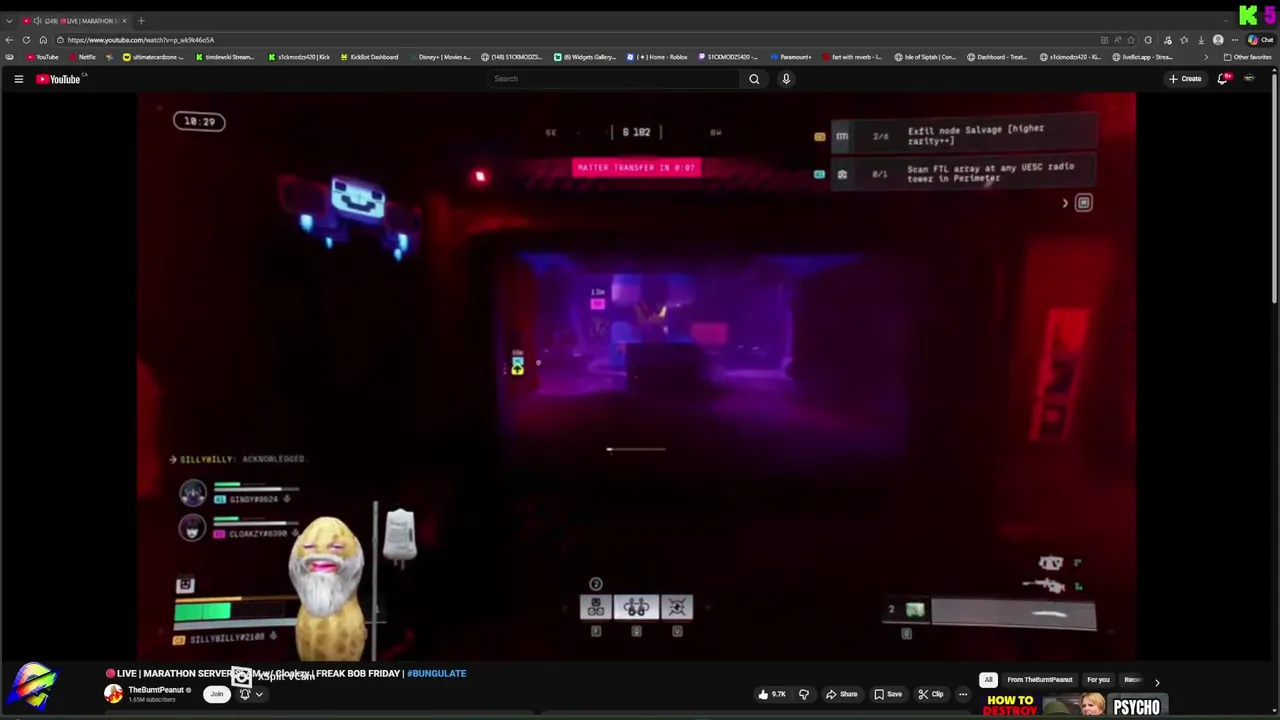Click the video player to pause

[x=636, y=375]
